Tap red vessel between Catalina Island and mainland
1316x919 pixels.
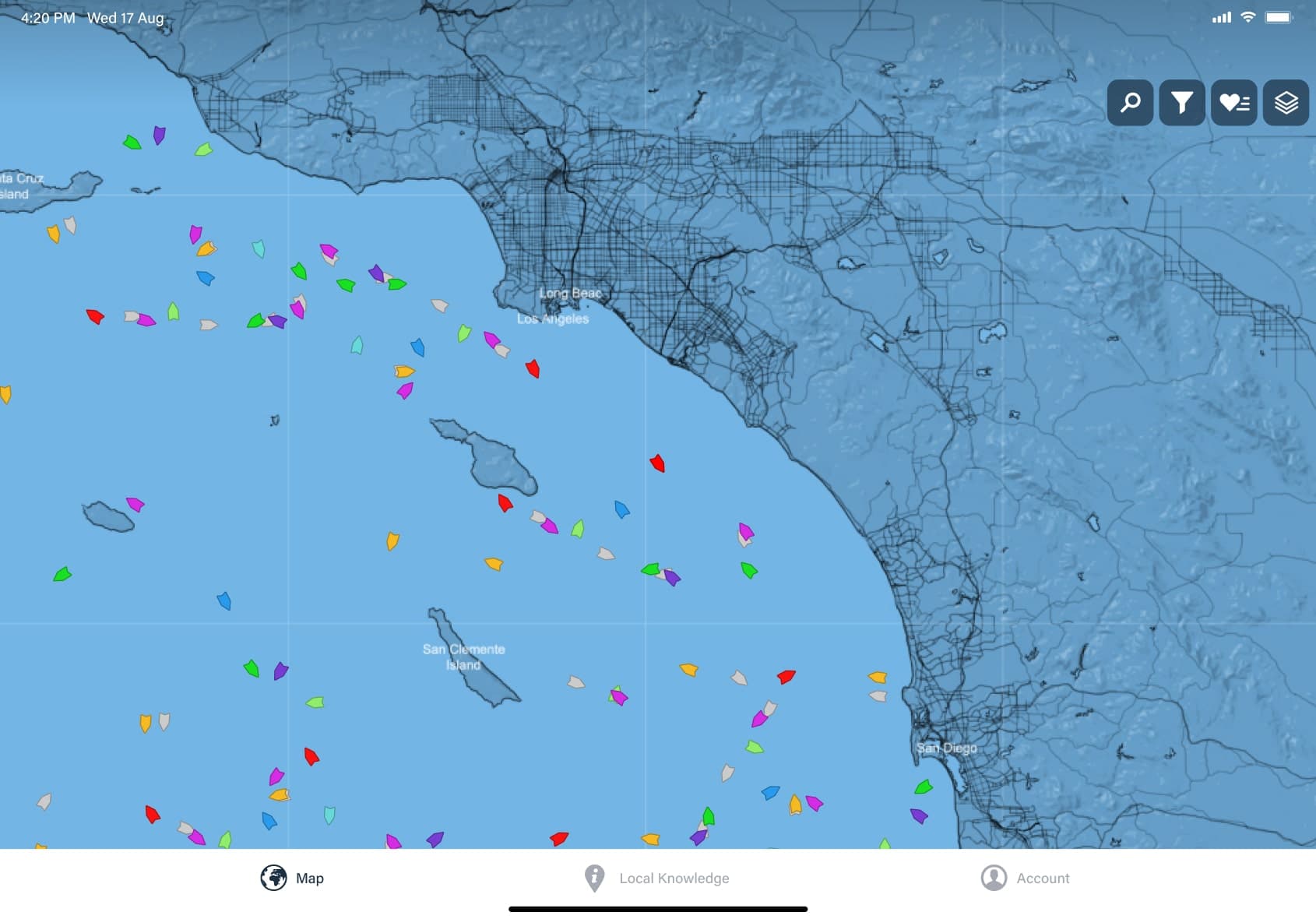pyautogui.click(x=658, y=464)
